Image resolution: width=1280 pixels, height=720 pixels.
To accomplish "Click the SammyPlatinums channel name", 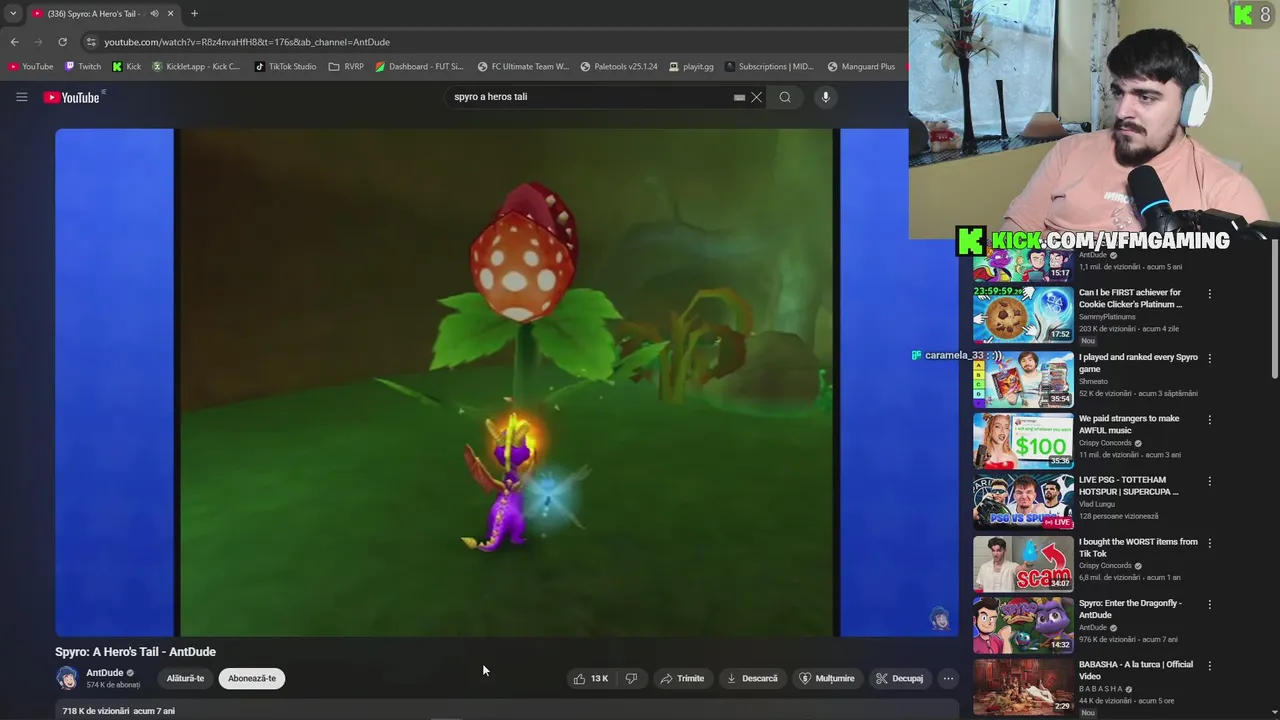I will [1107, 317].
